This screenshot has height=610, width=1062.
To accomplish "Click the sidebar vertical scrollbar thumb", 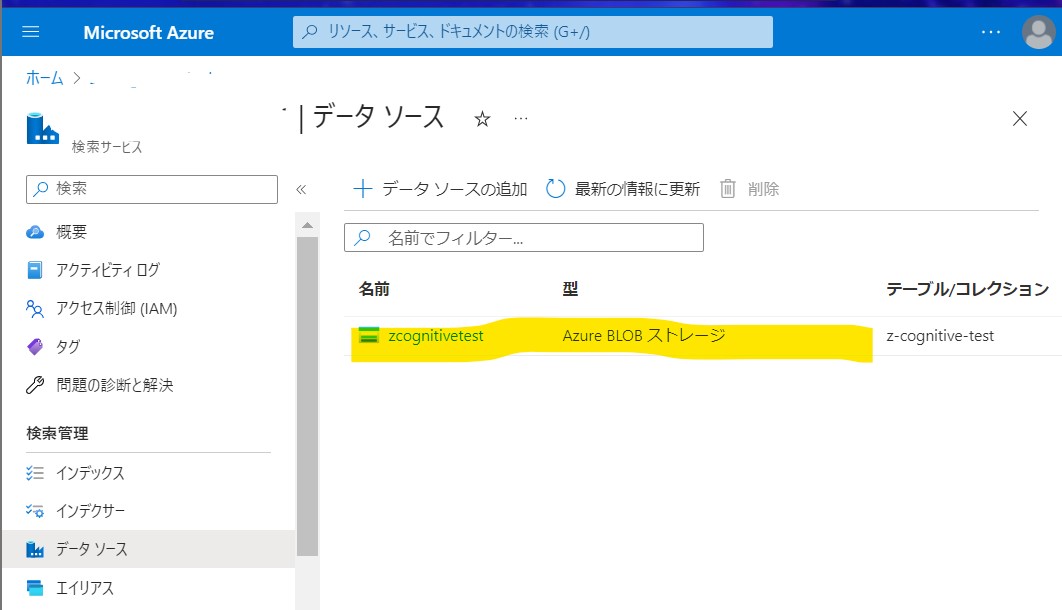I will 307,396.
